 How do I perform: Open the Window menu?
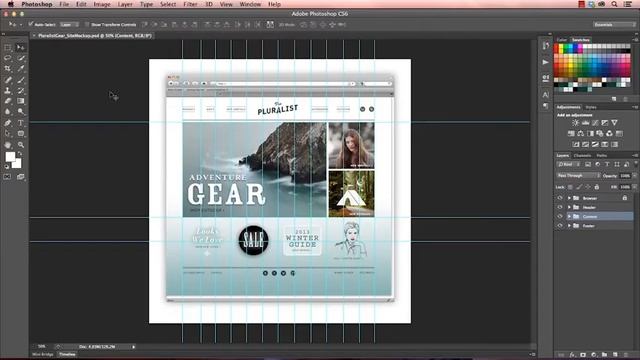tap(250, 4)
